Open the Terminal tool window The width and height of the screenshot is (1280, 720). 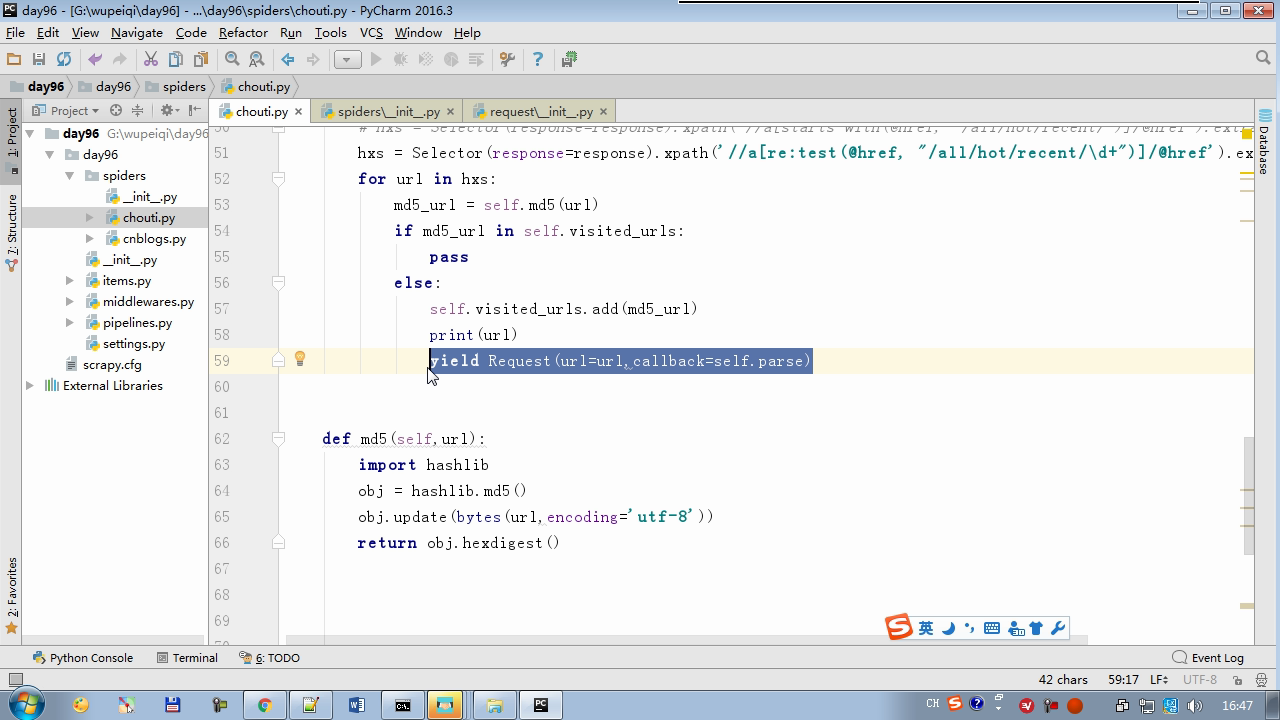point(187,658)
